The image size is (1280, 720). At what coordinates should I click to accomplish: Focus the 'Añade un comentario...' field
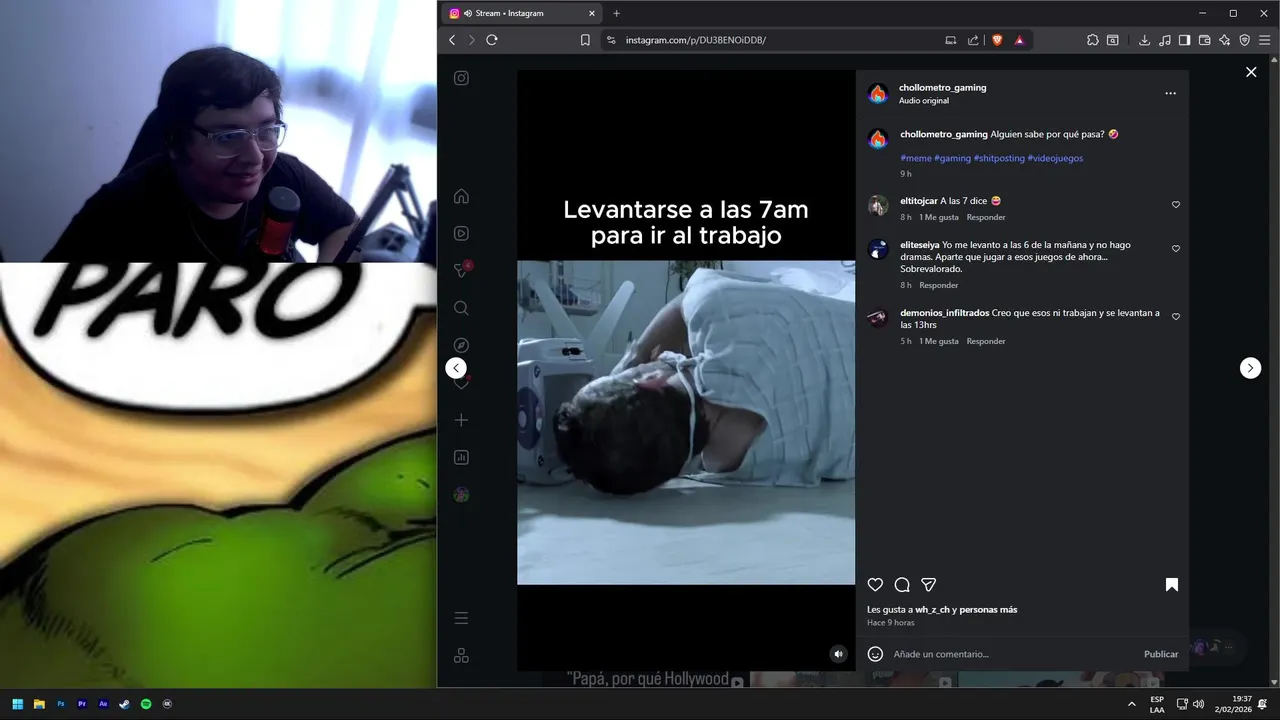pos(1013,654)
